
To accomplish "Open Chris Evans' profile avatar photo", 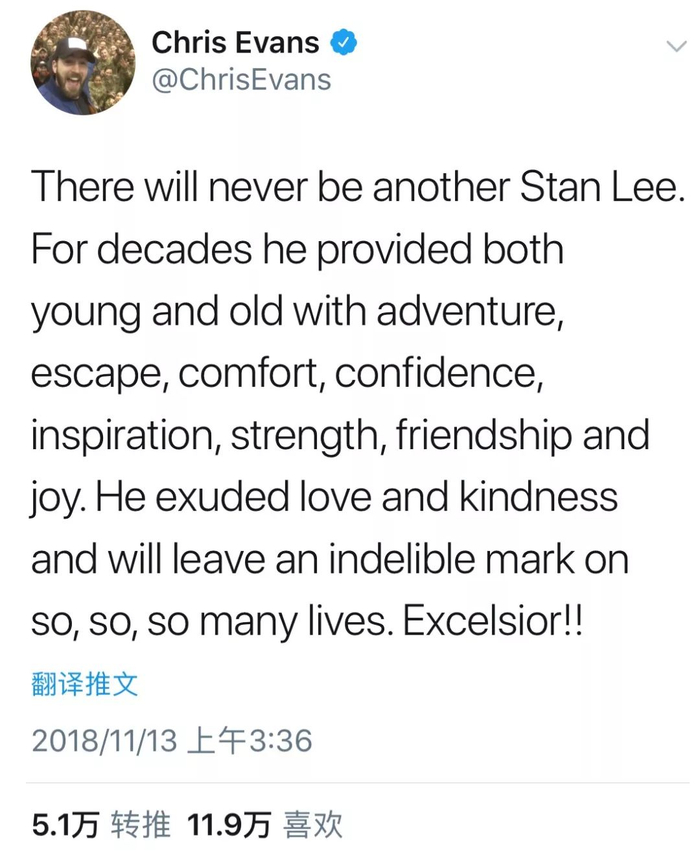I will coord(83,64).
